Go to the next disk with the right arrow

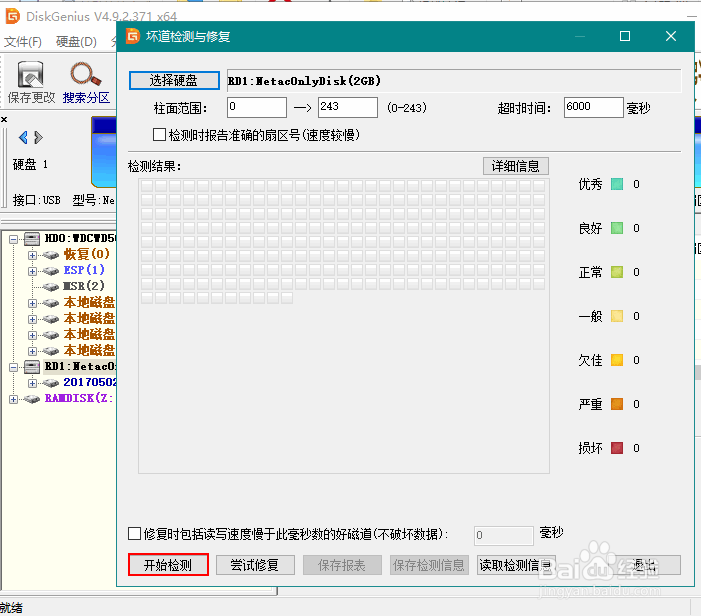tap(38, 137)
